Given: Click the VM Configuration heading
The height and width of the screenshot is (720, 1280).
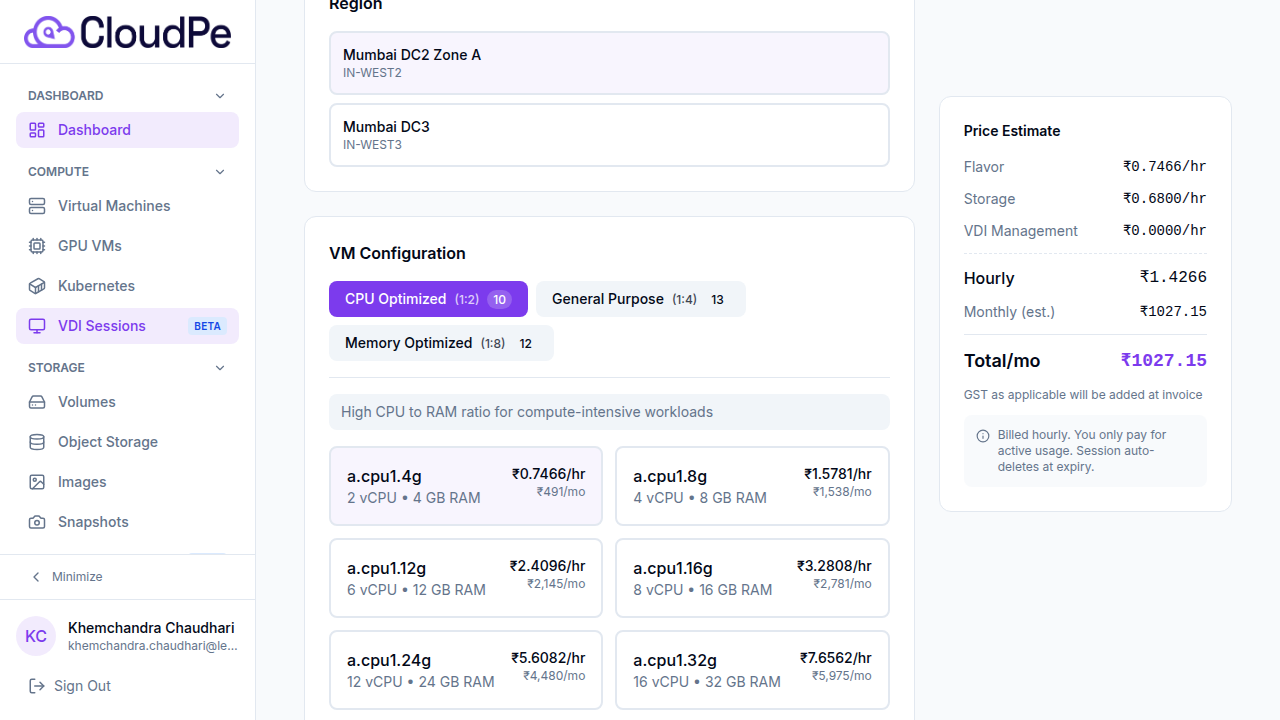Looking at the screenshot, I should (x=397, y=253).
